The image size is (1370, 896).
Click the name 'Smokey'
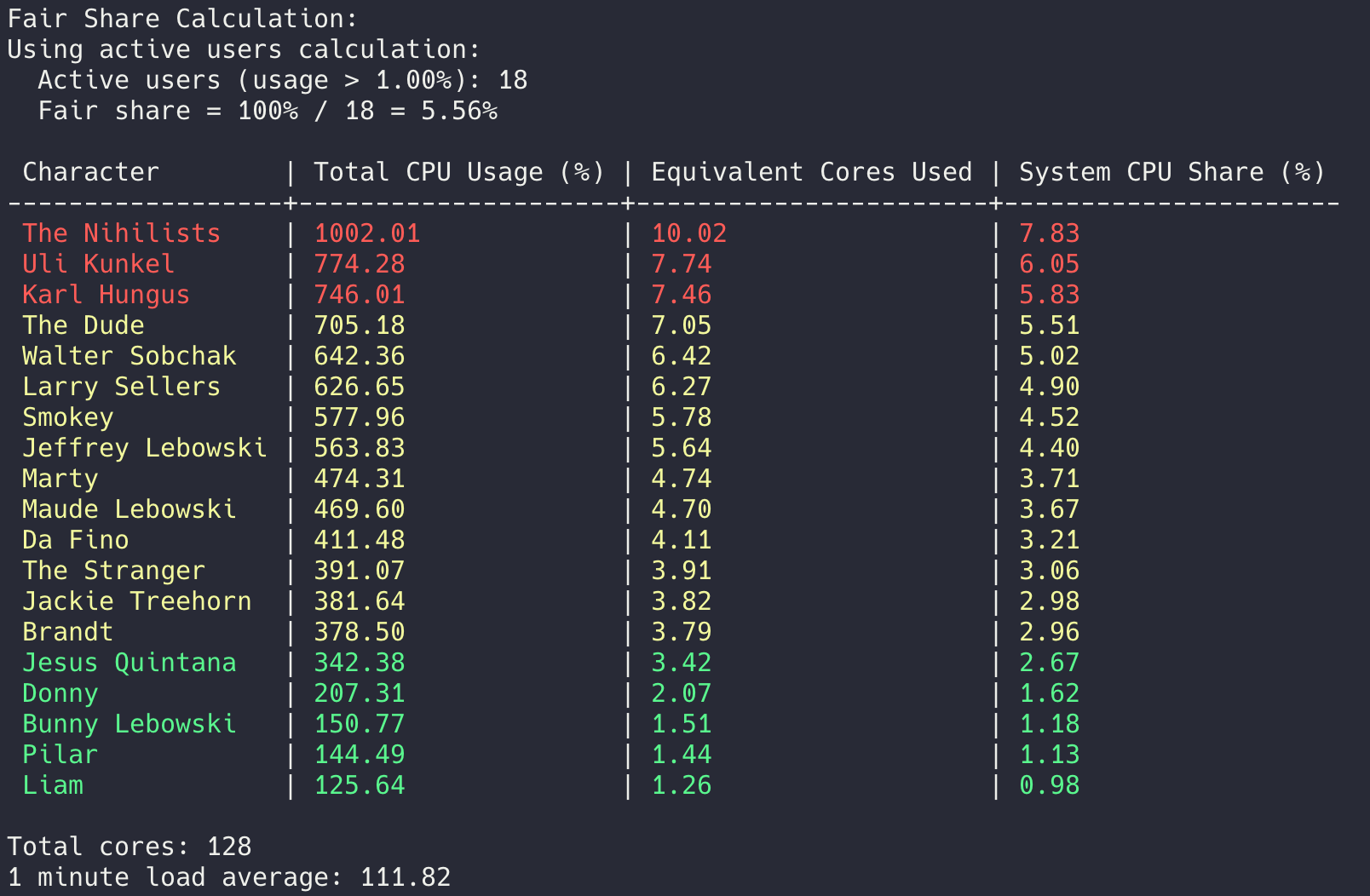[x=68, y=417]
